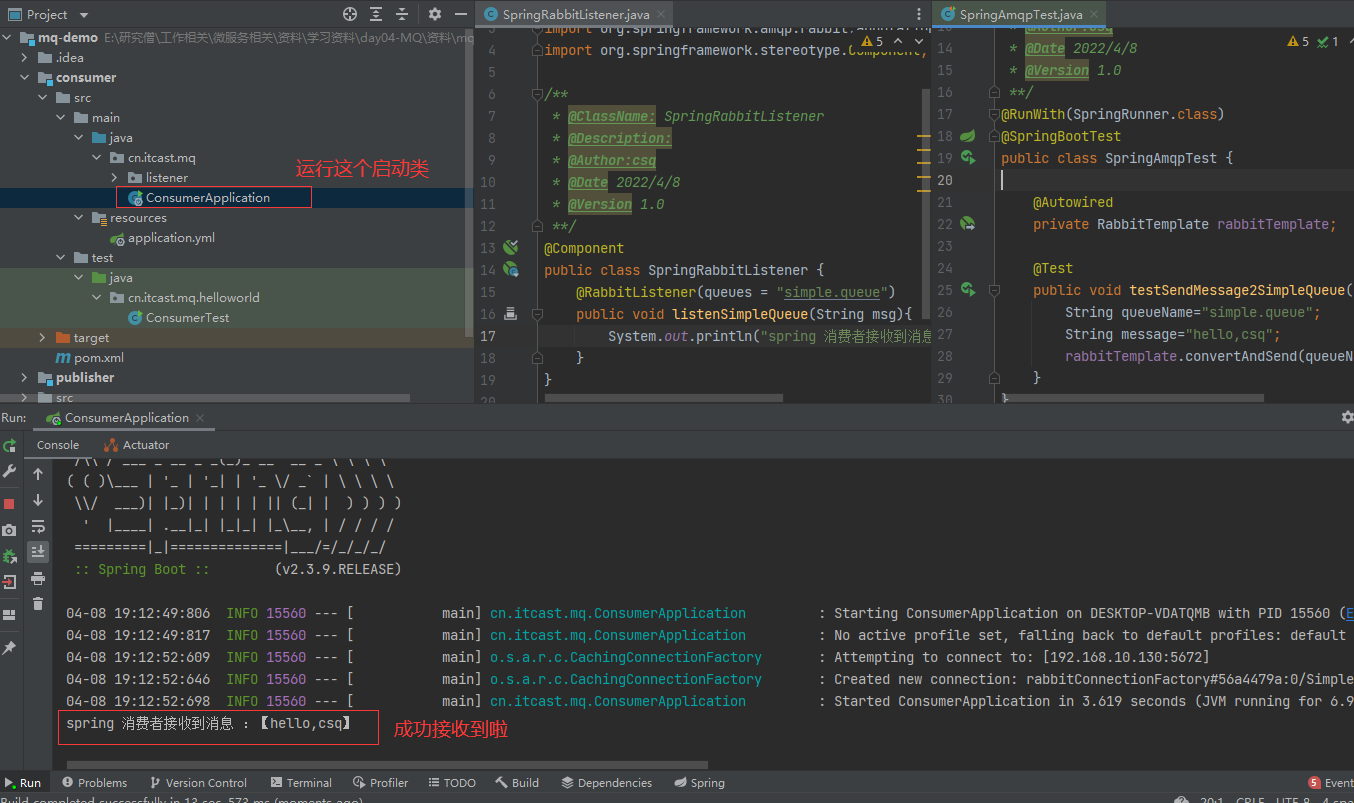Click the print console icon
This screenshot has height=803, width=1354.
coord(38,578)
